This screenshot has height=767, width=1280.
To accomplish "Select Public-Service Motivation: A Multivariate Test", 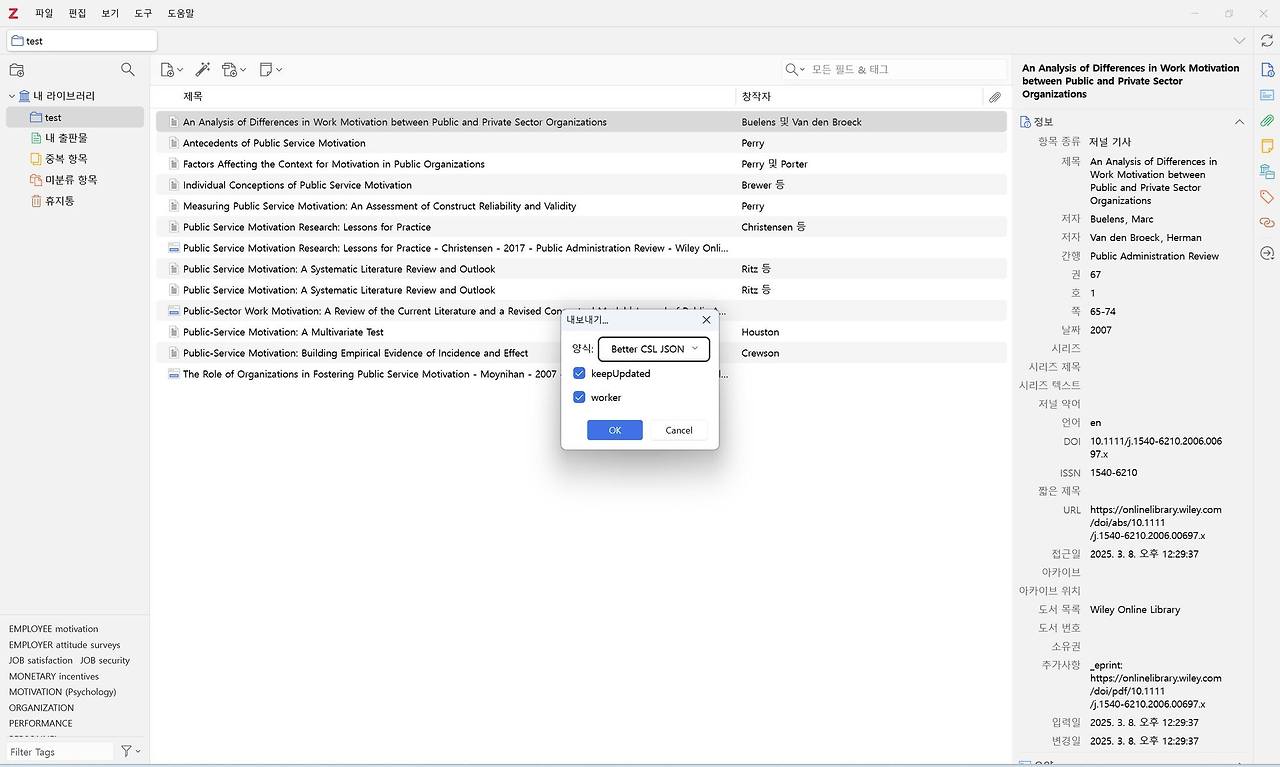I will click(x=581, y=332).
